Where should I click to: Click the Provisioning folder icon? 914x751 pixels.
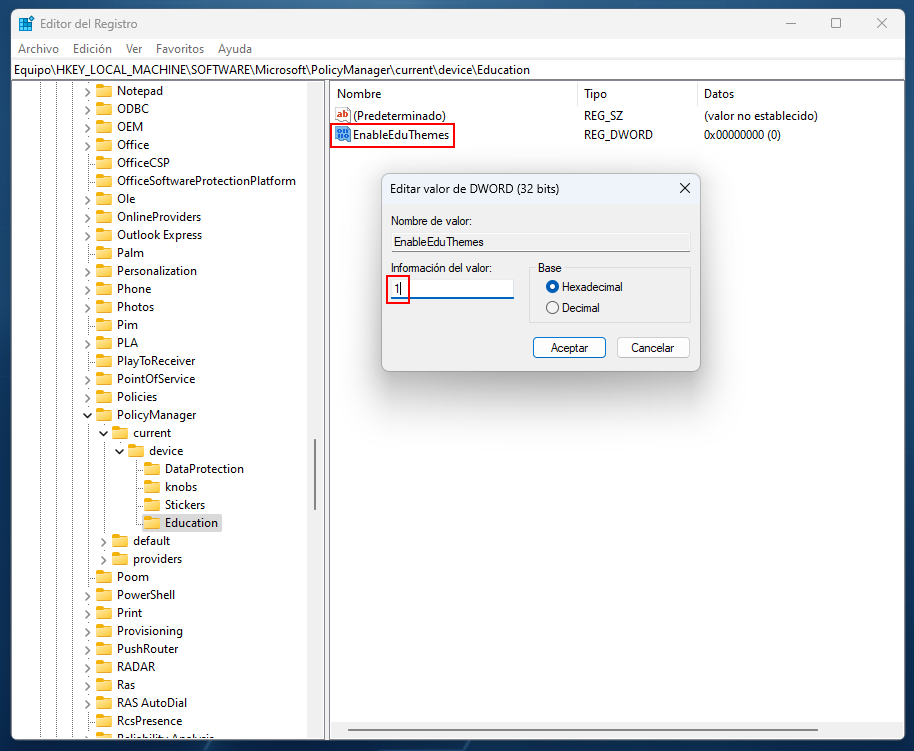point(104,631)
